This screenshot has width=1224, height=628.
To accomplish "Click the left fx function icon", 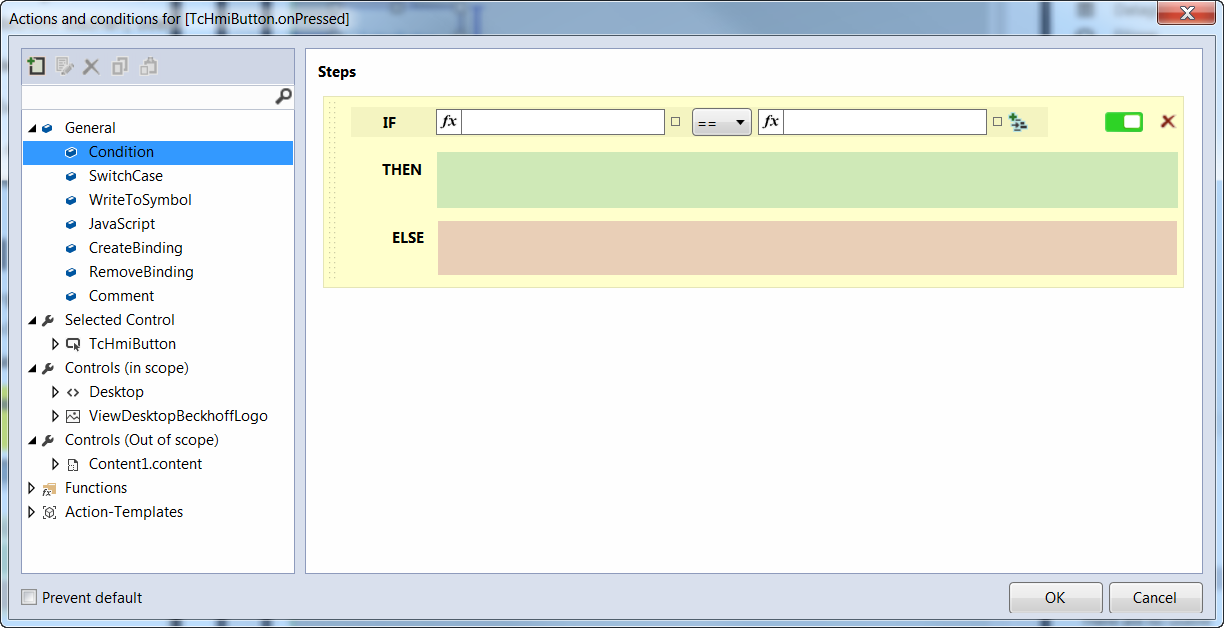I will tap(449, 122).
